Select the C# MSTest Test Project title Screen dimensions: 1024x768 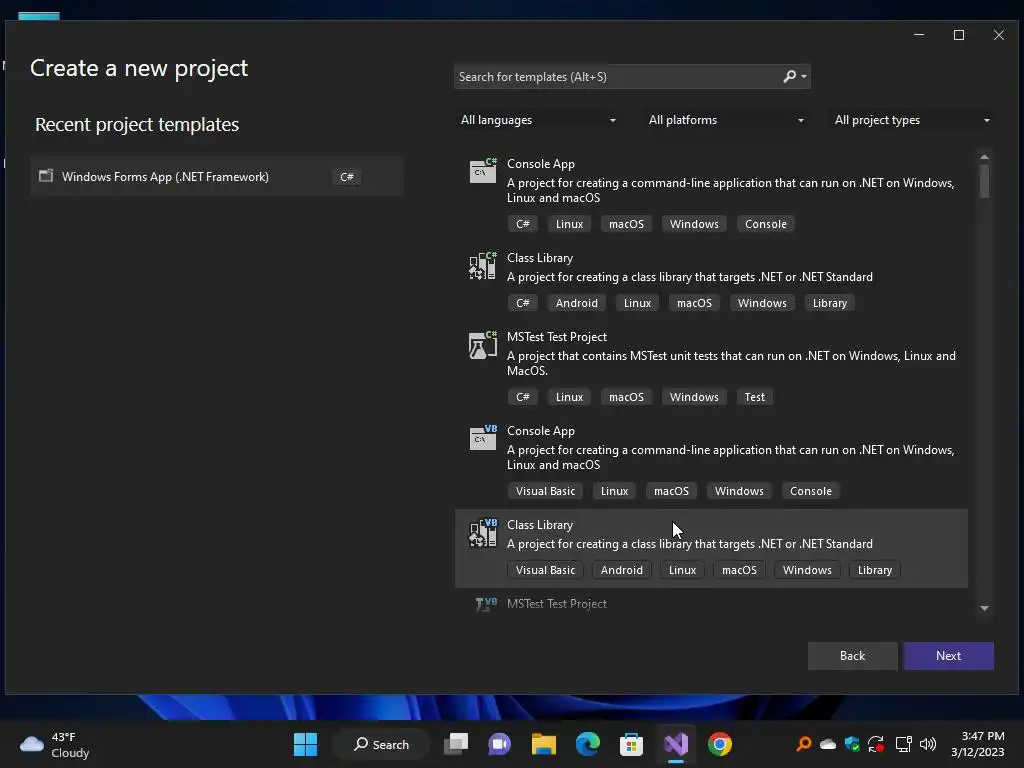coord(557,337)
